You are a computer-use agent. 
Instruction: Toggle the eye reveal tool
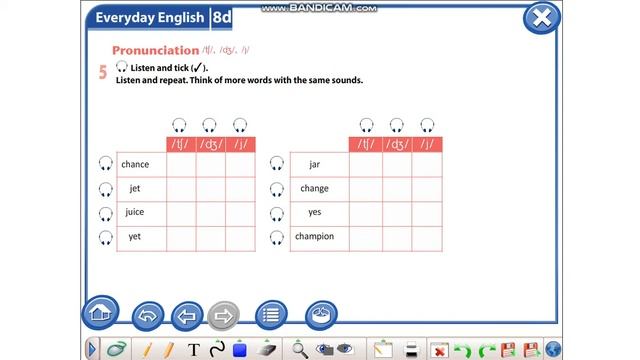[x=345, y=349]
